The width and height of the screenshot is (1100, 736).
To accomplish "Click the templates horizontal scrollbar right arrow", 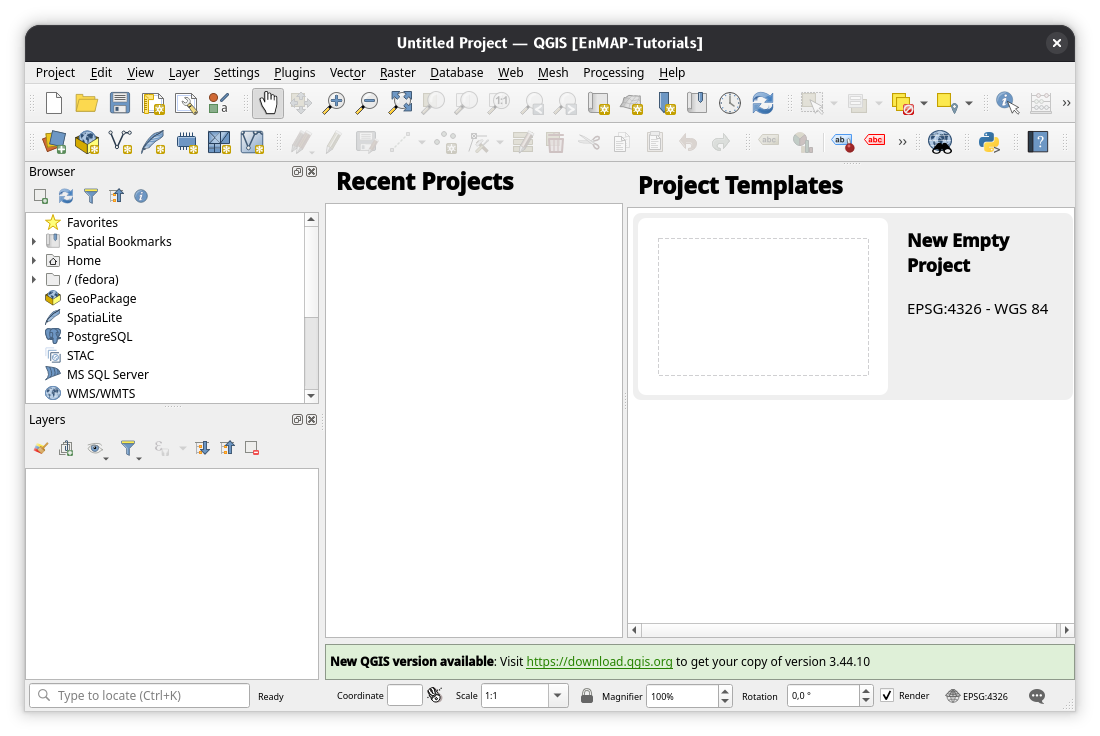I will (x=1067, y=630).
